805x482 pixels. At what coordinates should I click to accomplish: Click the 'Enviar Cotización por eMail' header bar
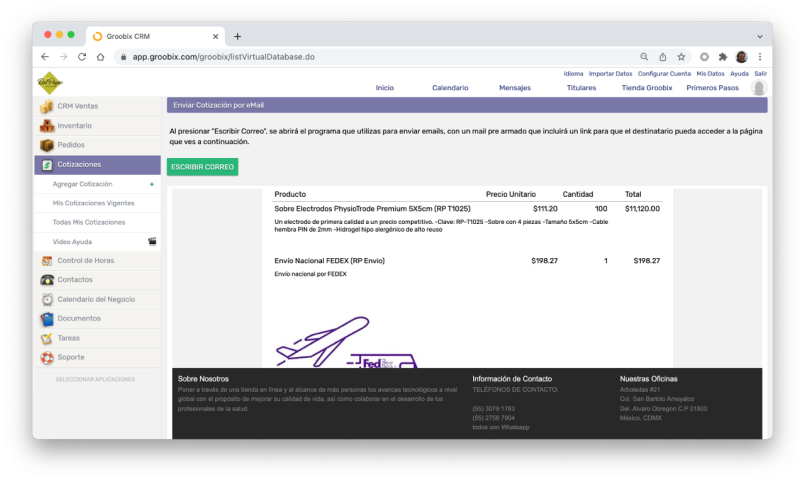click(x=467, y=105)
